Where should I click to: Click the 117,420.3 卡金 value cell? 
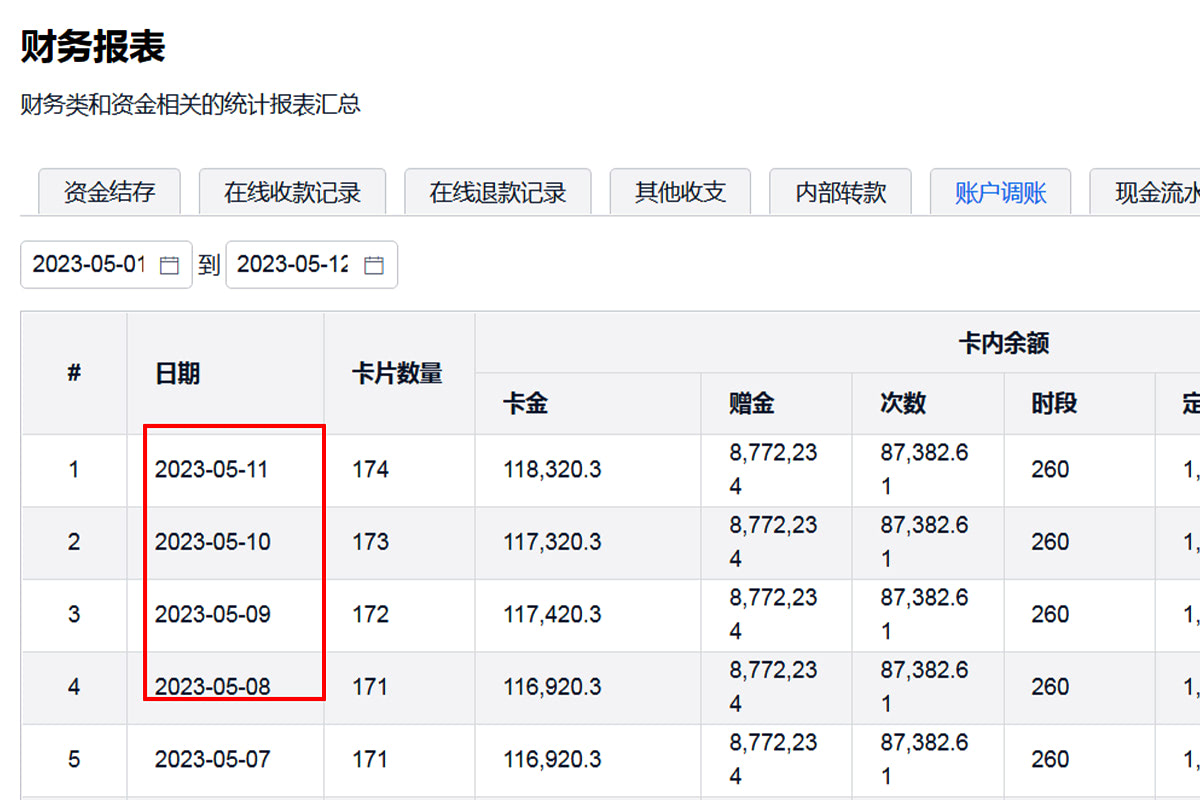point(552,615)
